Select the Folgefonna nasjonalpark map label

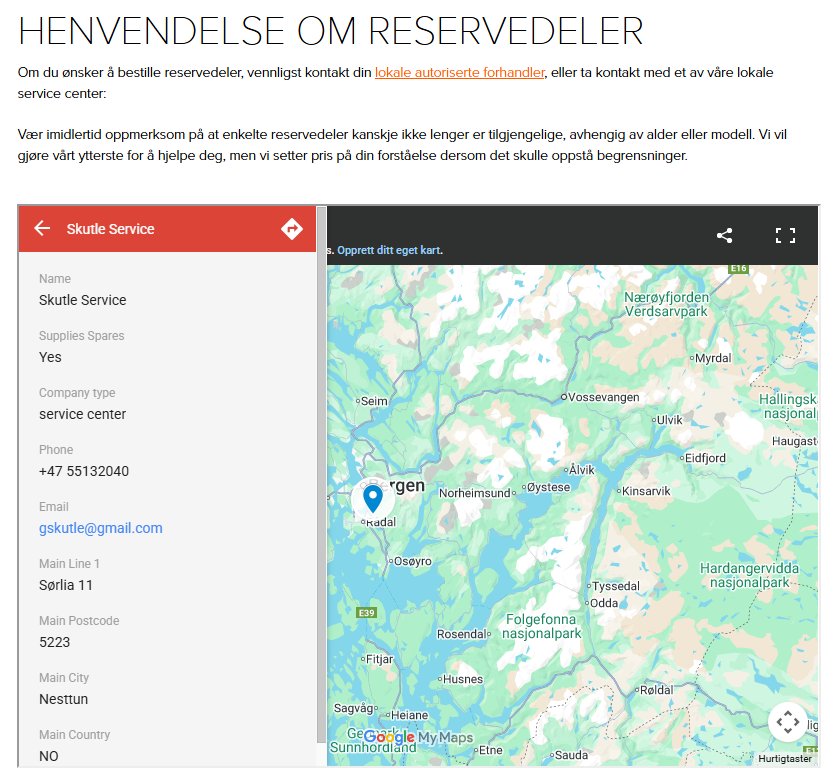pyautogui.click(x=541, y=626)
